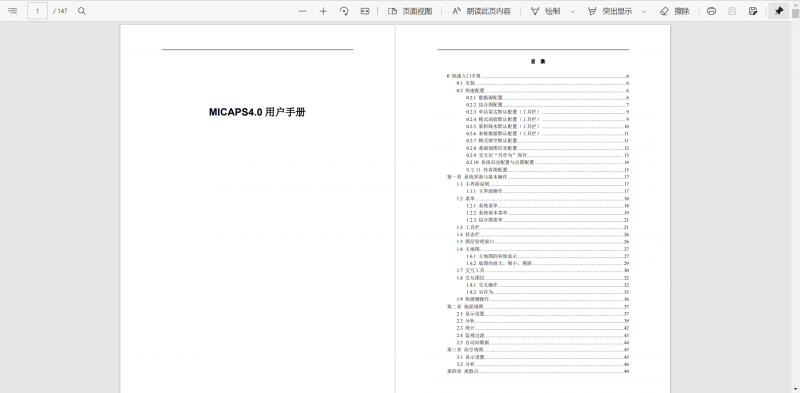Rotate the page with the rotate icon
Screen dimensions: 800x393
pyautogui.click(x=344, y=11)
